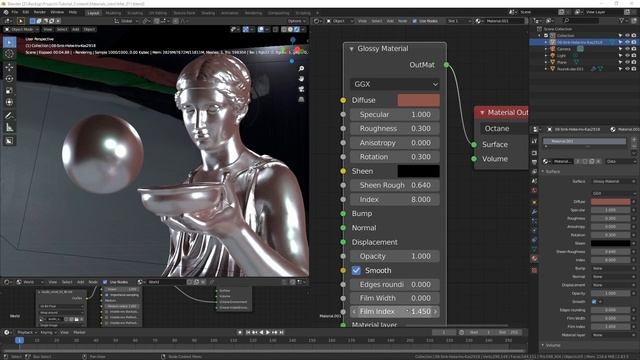Hide the Plane object via eye icon
The width and height of the screenshot is (640, 360).
tap(627, 62)
